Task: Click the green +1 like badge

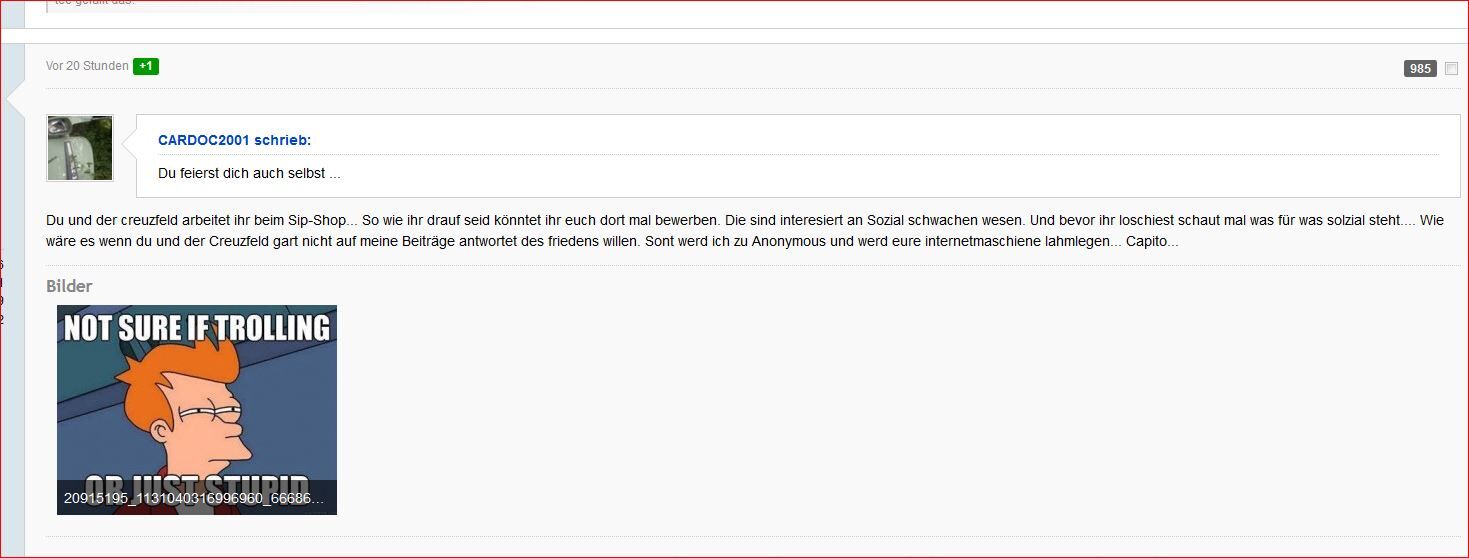Action: [146, 66]
